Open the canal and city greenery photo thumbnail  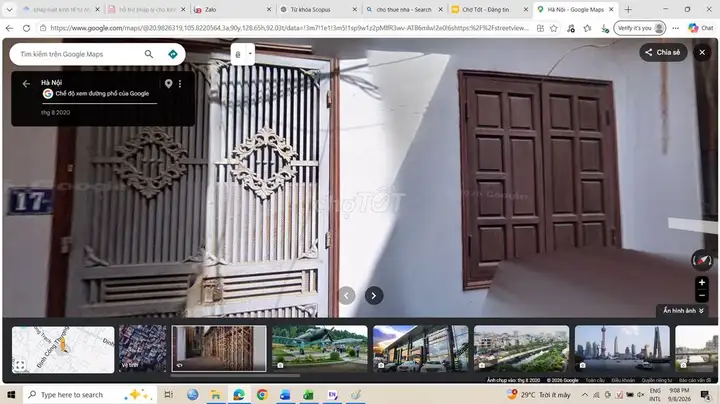521,348
